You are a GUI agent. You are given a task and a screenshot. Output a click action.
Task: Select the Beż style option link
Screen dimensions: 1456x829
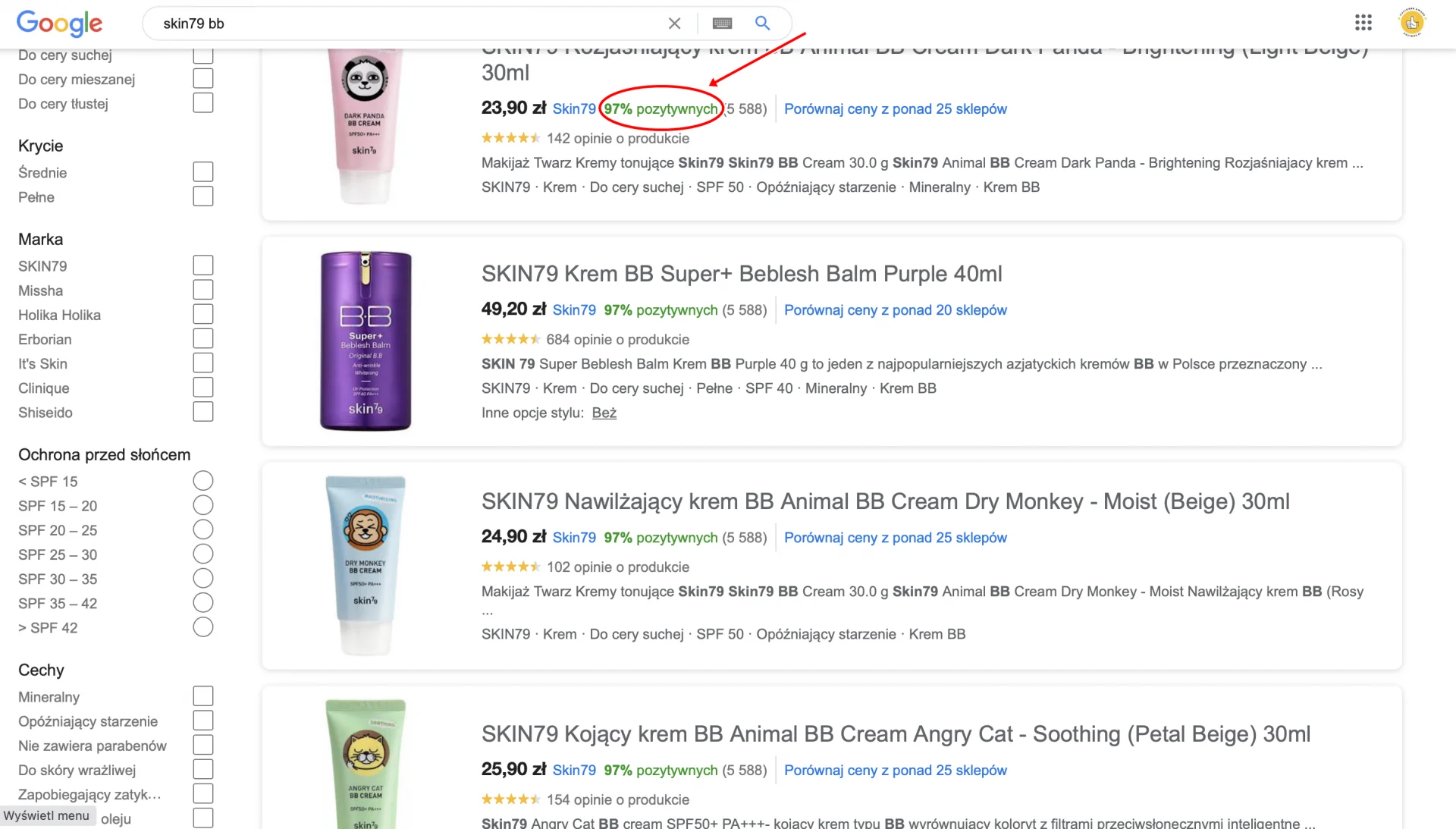pyautogui.click(x=604, y=413)
